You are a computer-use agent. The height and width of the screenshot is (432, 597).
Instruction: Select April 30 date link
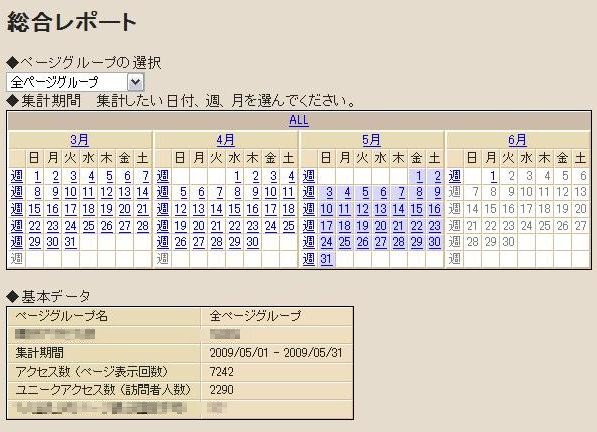coord(252,242)
